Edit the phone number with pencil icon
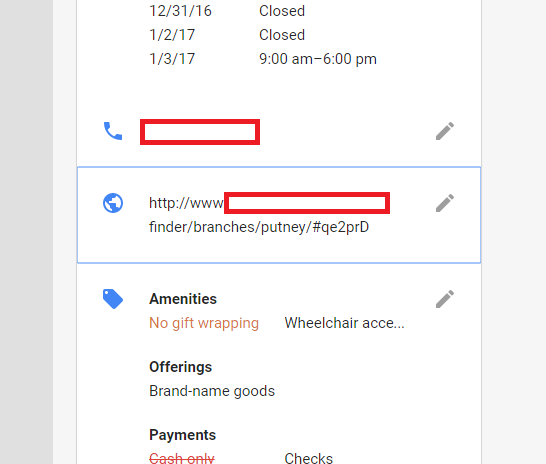This screenshot has height=464, width=546. 445,131
